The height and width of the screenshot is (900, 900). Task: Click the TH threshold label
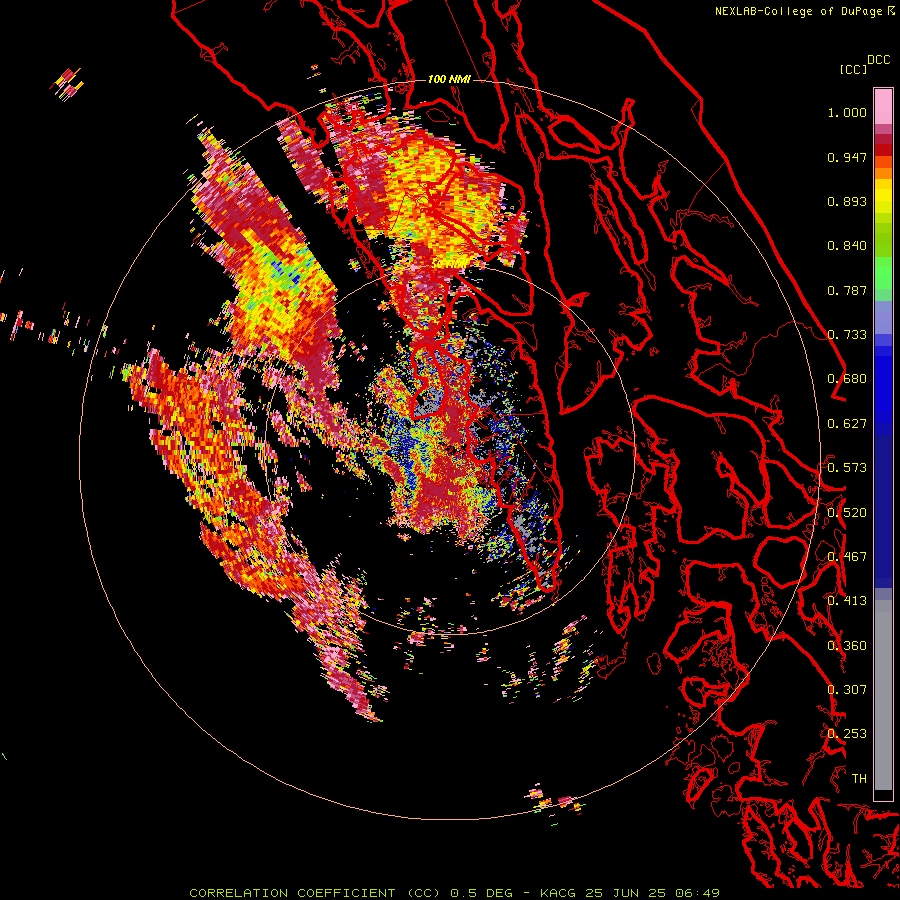[x=859, y=779]
